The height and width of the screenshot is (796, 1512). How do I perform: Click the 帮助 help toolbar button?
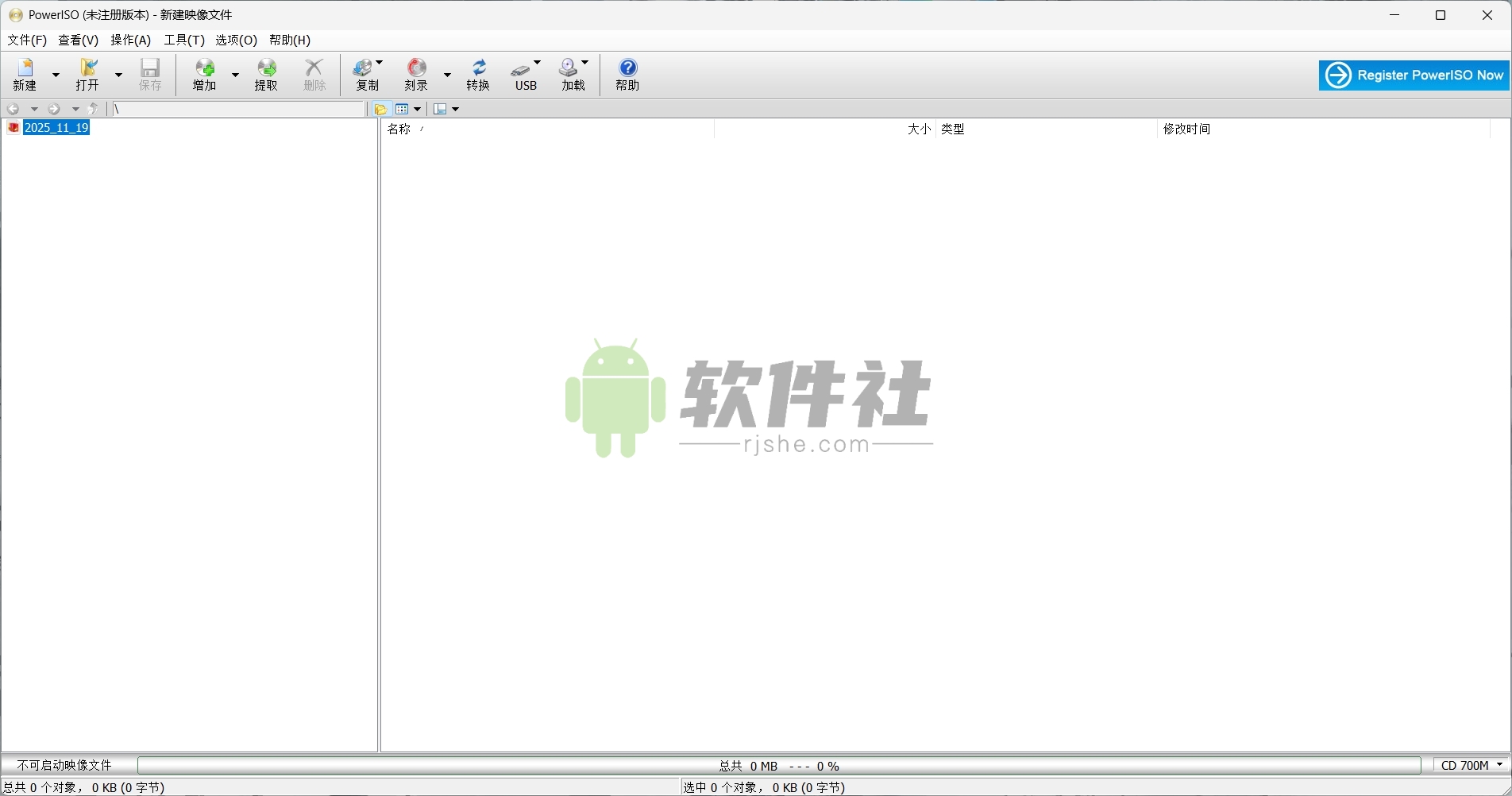[x=627, y=75]
